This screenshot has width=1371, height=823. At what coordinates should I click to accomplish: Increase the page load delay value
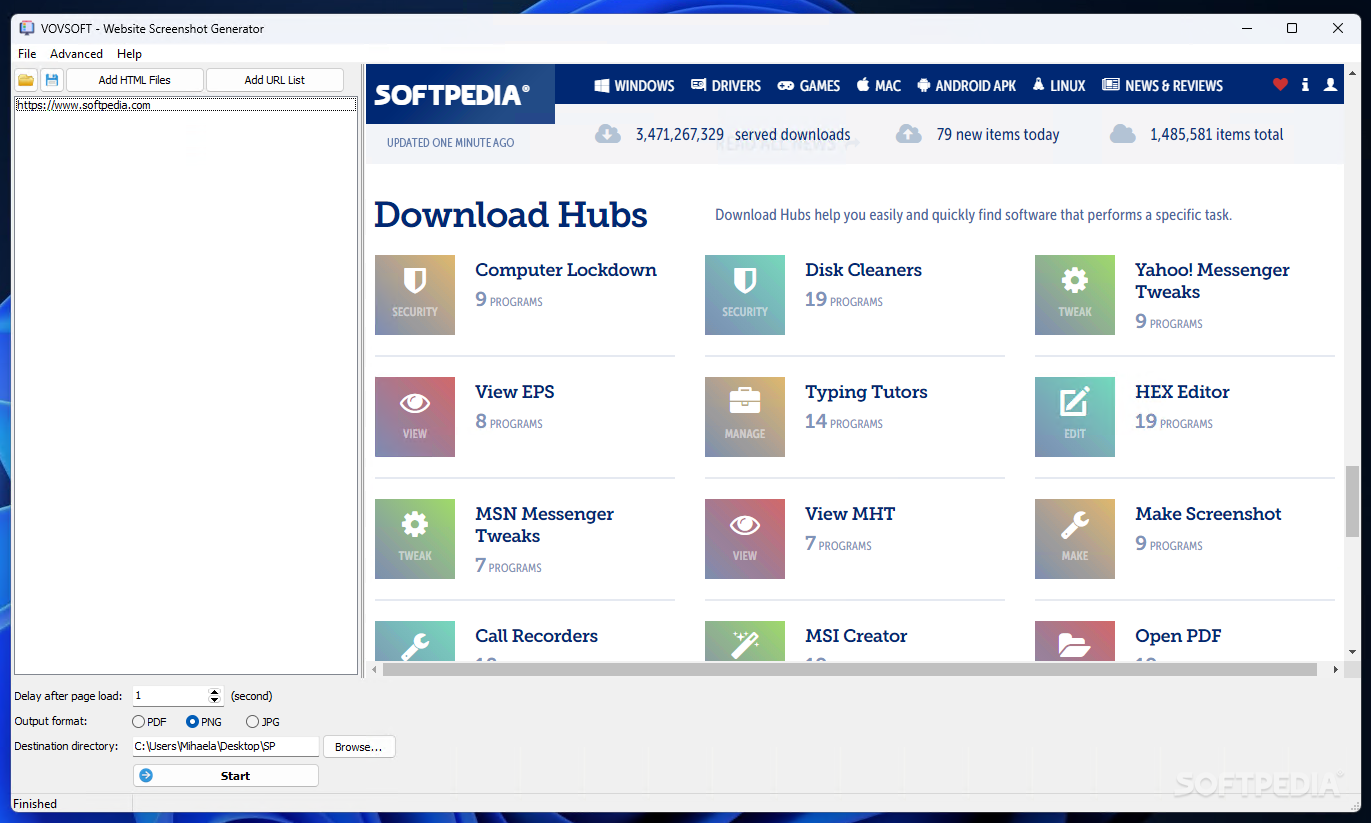click(x=214, y=692)
